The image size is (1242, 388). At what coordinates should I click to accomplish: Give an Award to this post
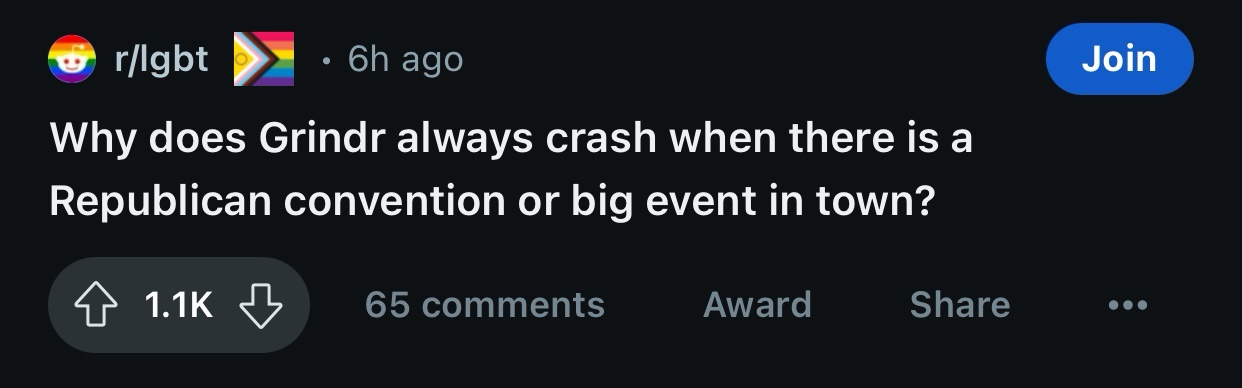pyautogui.click(x=757, y=304)
